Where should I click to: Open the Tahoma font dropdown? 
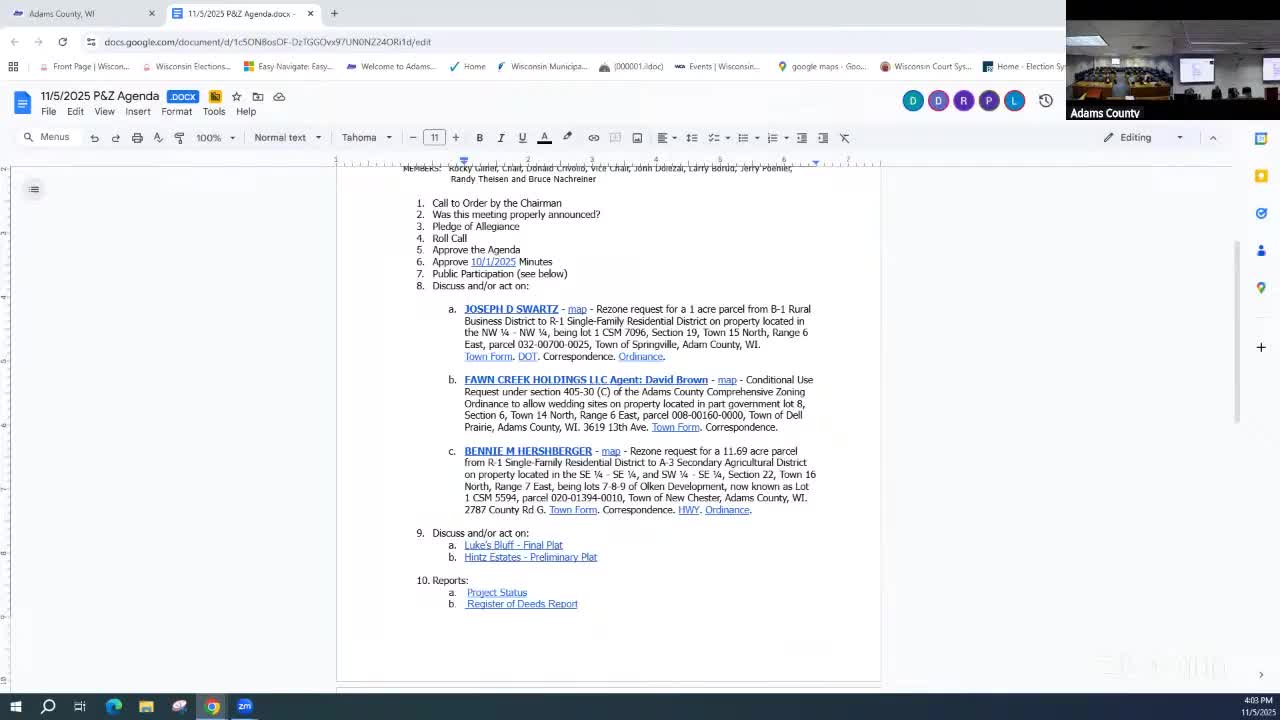click(366, 138)
